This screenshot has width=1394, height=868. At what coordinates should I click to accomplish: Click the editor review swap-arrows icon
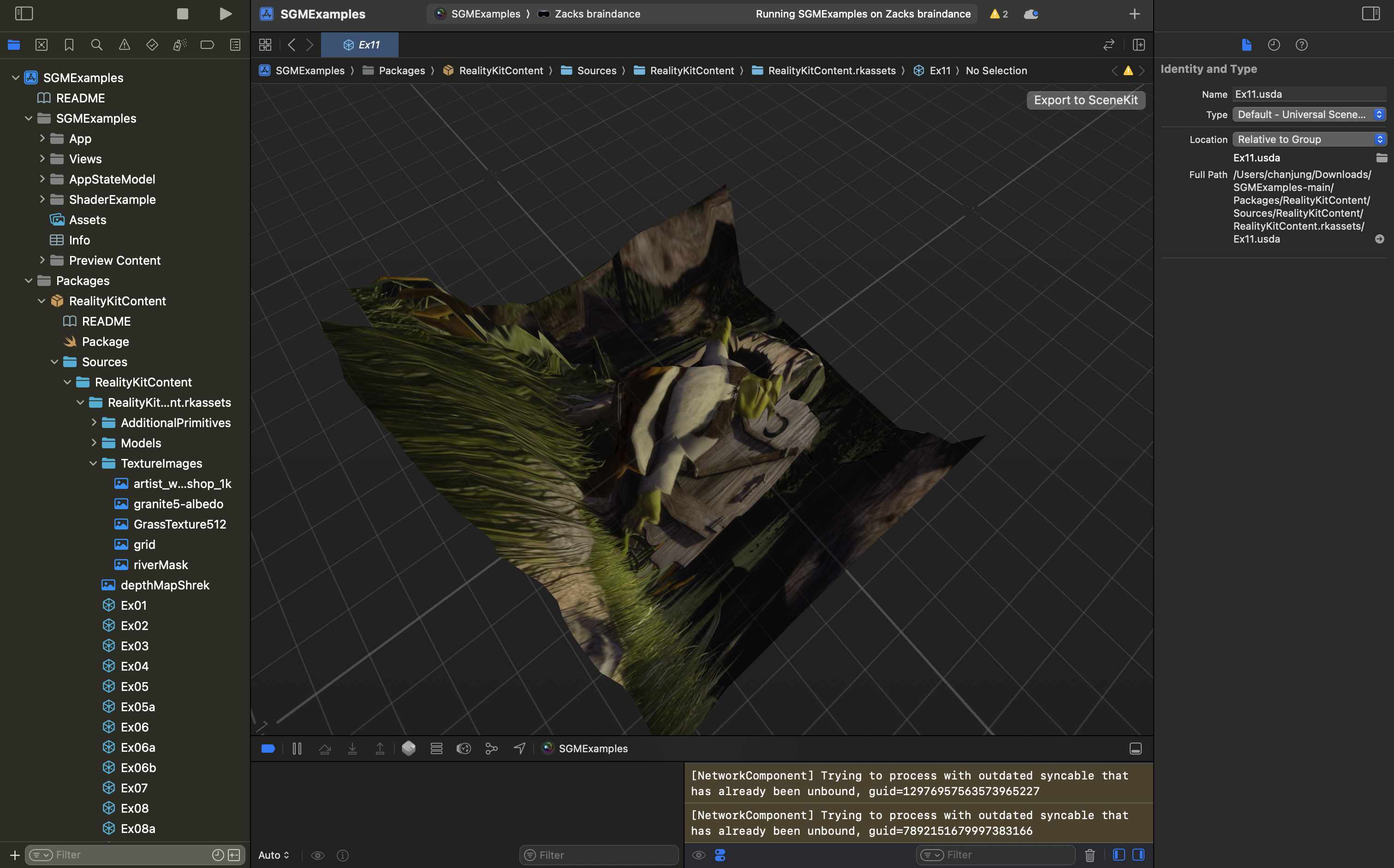pos(1108,45)
